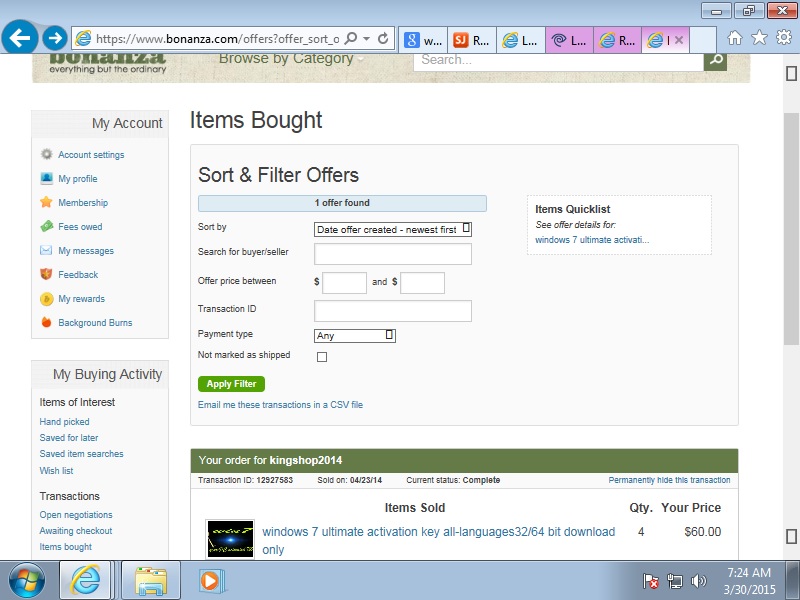Open the Open negotiations link
Viewport: 800px width, 600px height.
[x=76, y=515]
